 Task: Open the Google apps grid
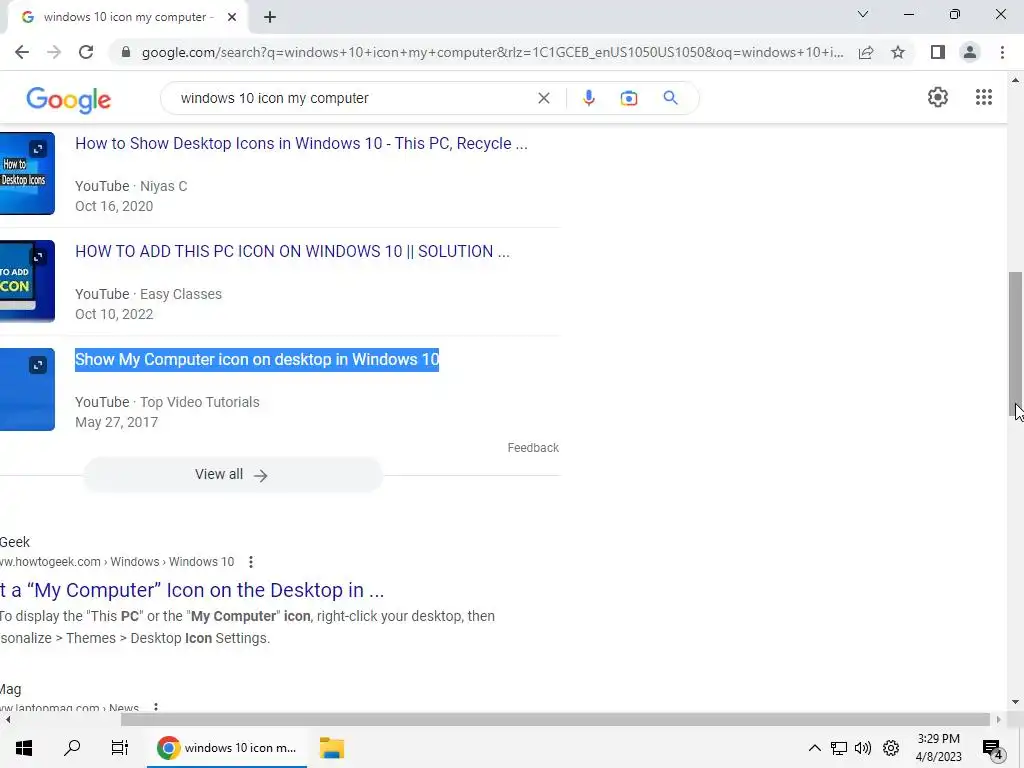coord(984,97)
